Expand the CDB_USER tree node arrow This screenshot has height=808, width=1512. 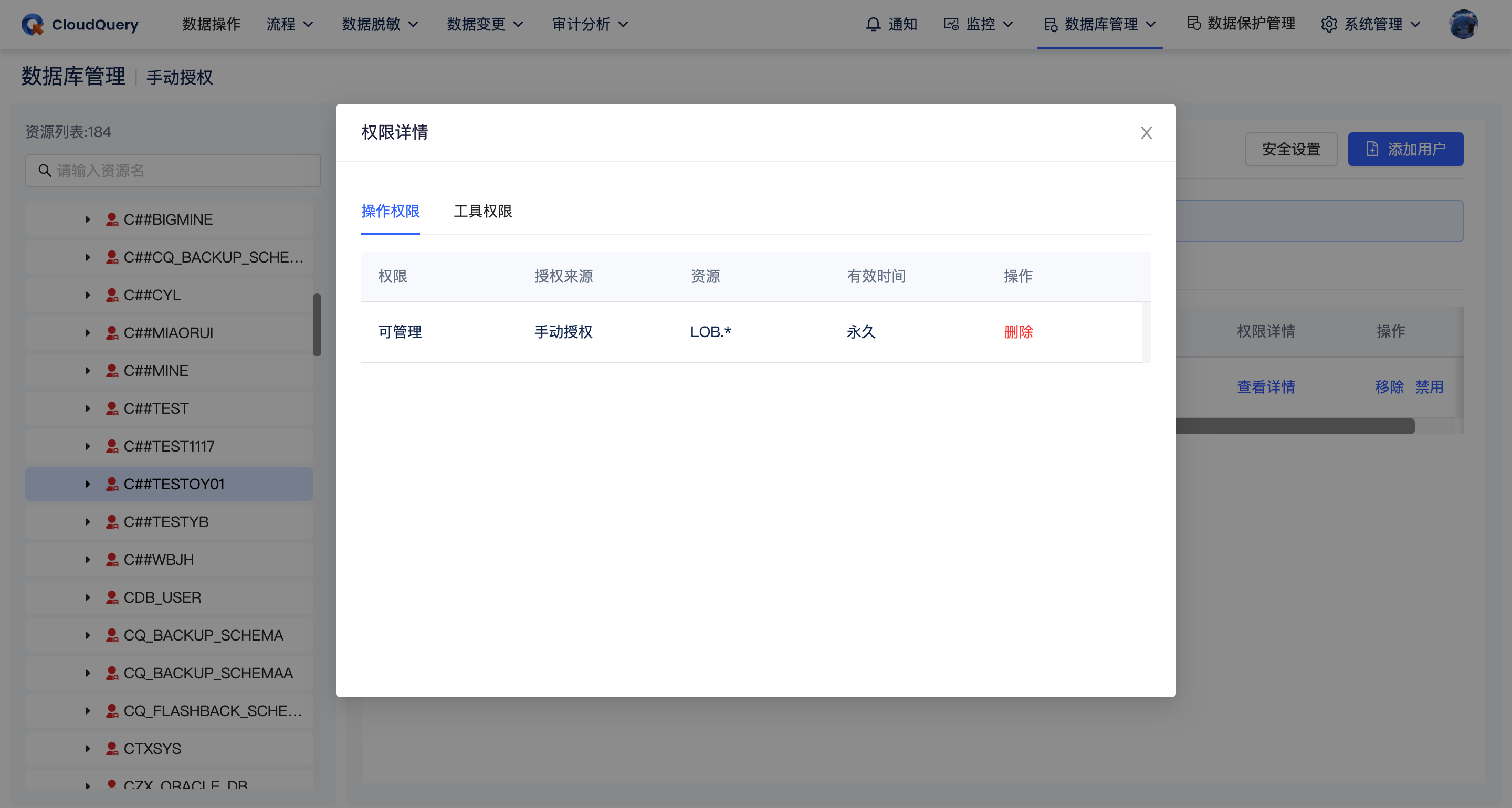tap(88, 597)
